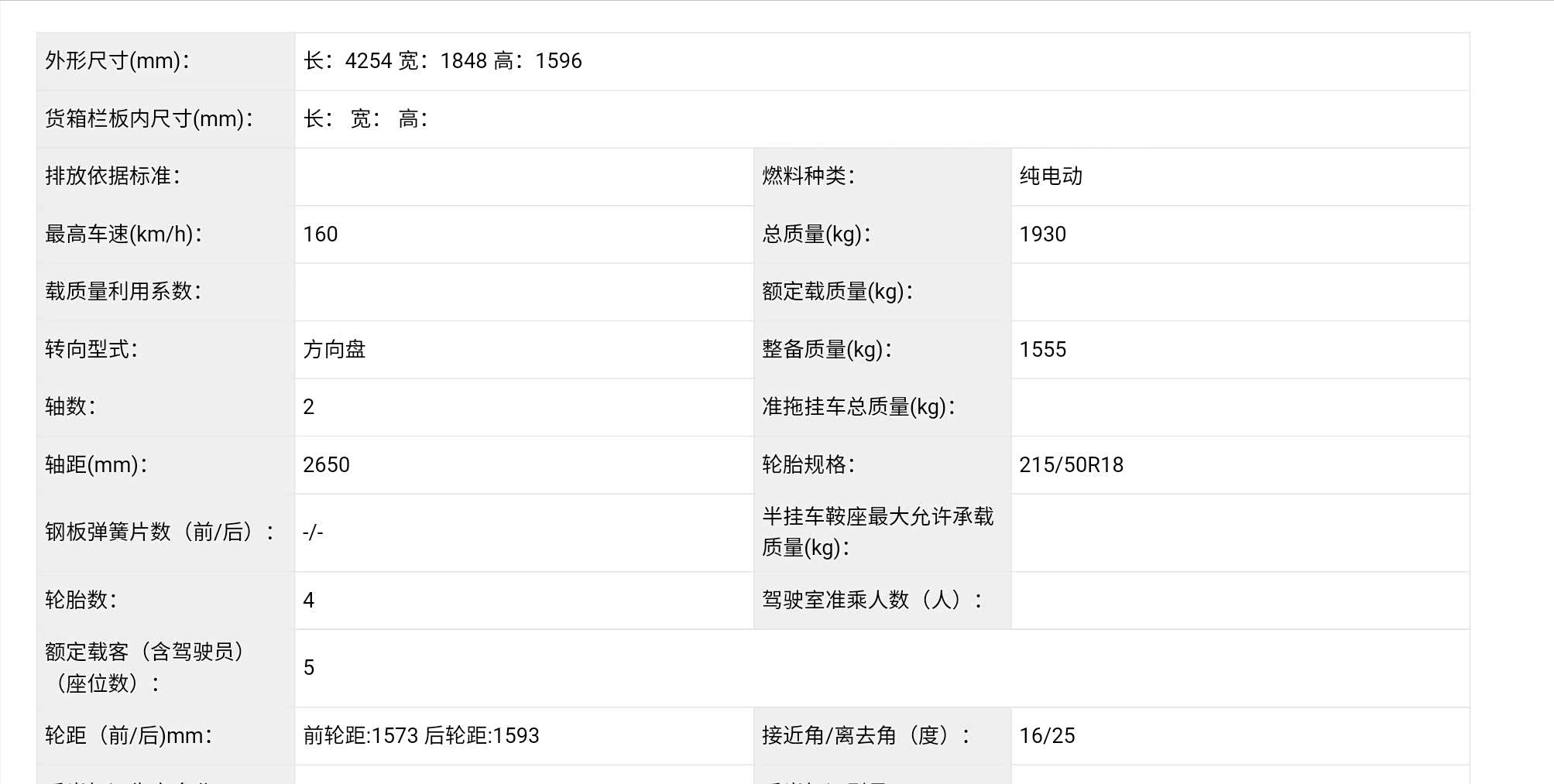
Task: Click the 载质量利用系数 label
Action: [x=123, y=292]
